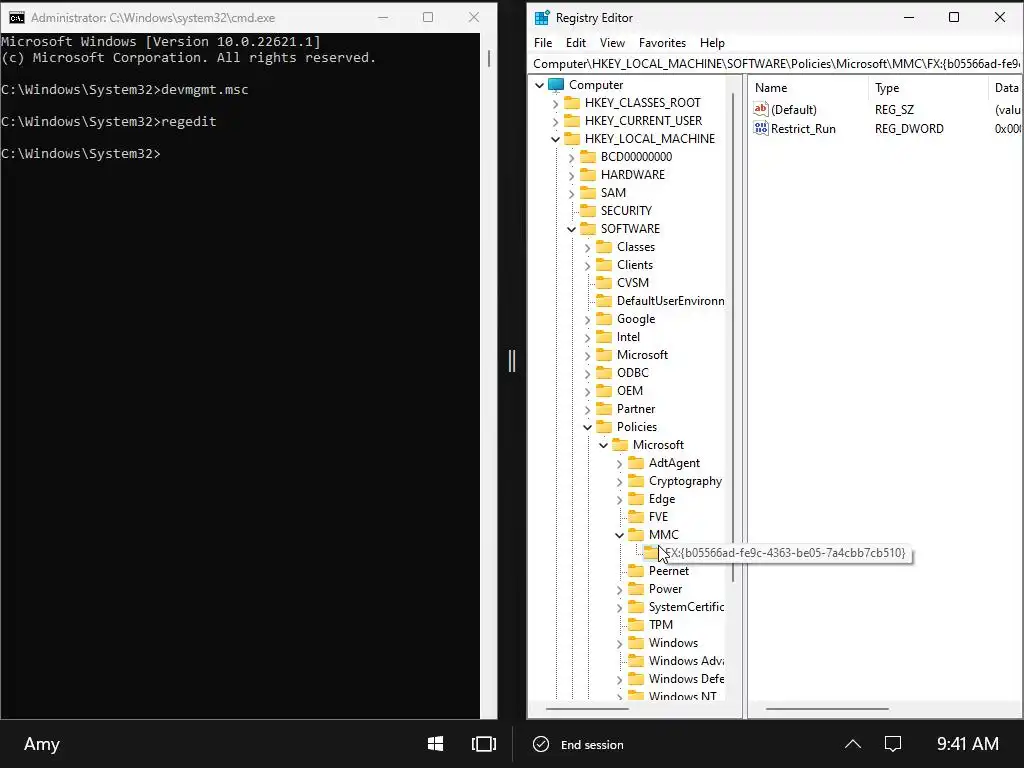The width and height of the screenshot is (1024, 768).
Task: Click the cmd.exe title bar icon
Action: (x=17, y=18)
